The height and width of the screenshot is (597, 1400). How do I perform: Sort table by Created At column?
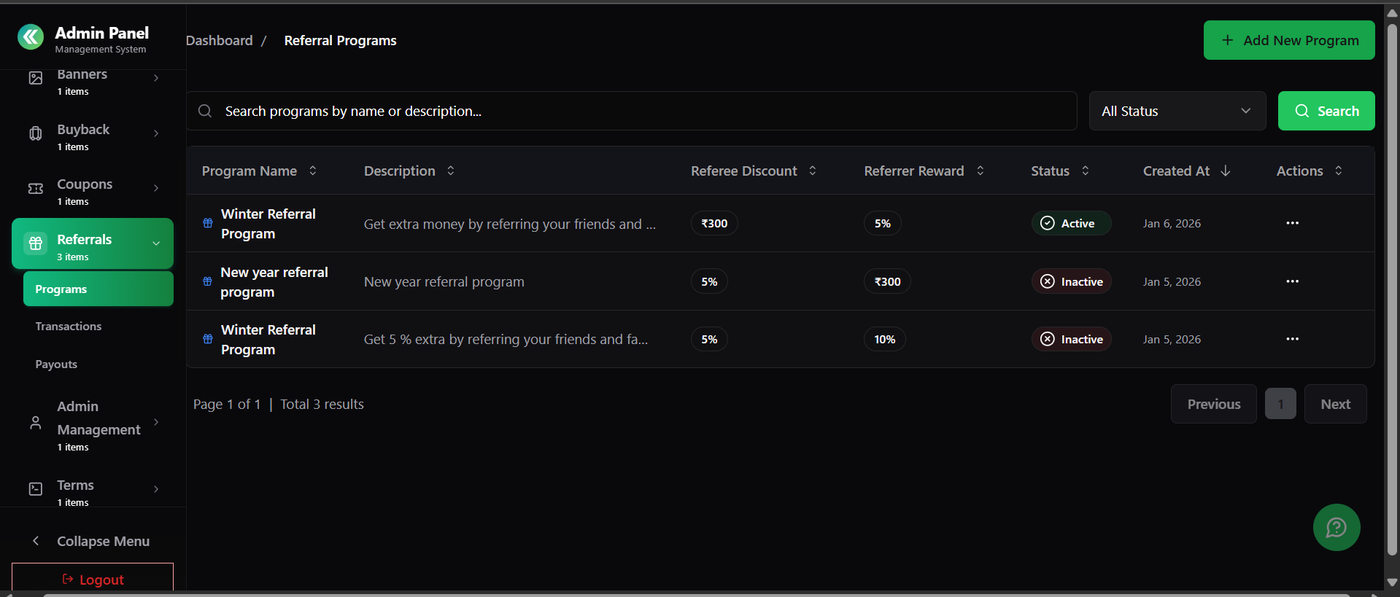click(1186, 171)
